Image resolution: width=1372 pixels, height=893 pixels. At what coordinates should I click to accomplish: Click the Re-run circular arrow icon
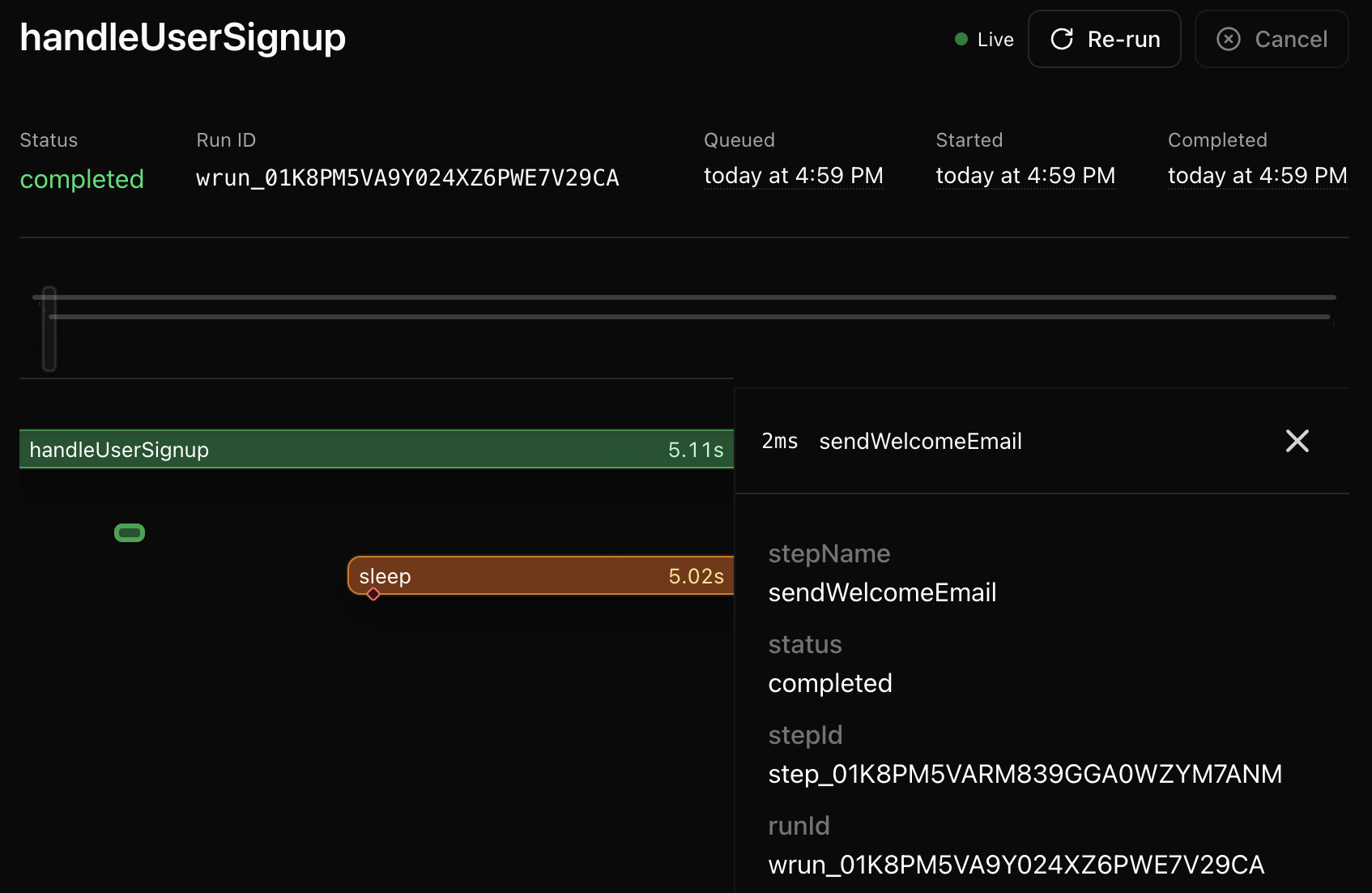pos(1062,39)
